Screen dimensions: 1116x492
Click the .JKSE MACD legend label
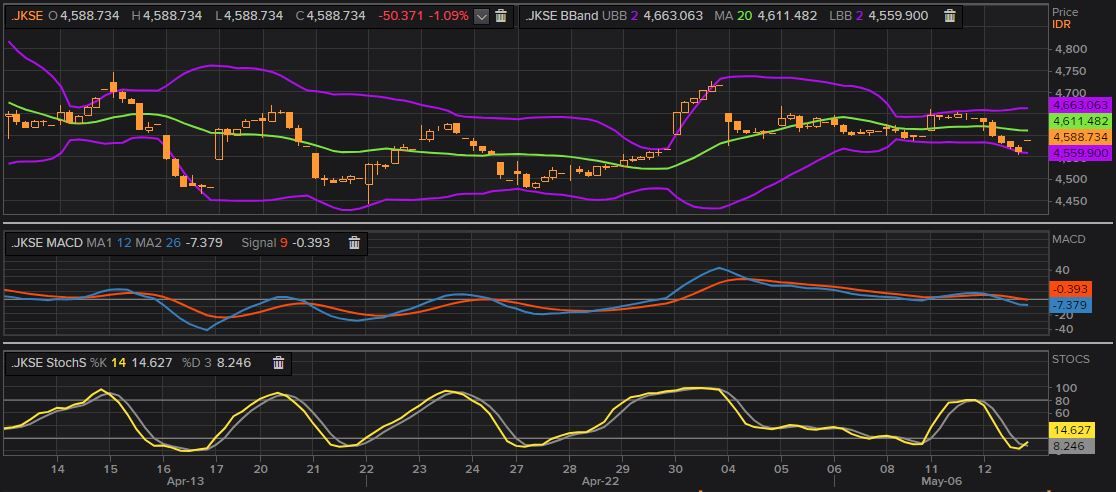click(x=47, y=243)
